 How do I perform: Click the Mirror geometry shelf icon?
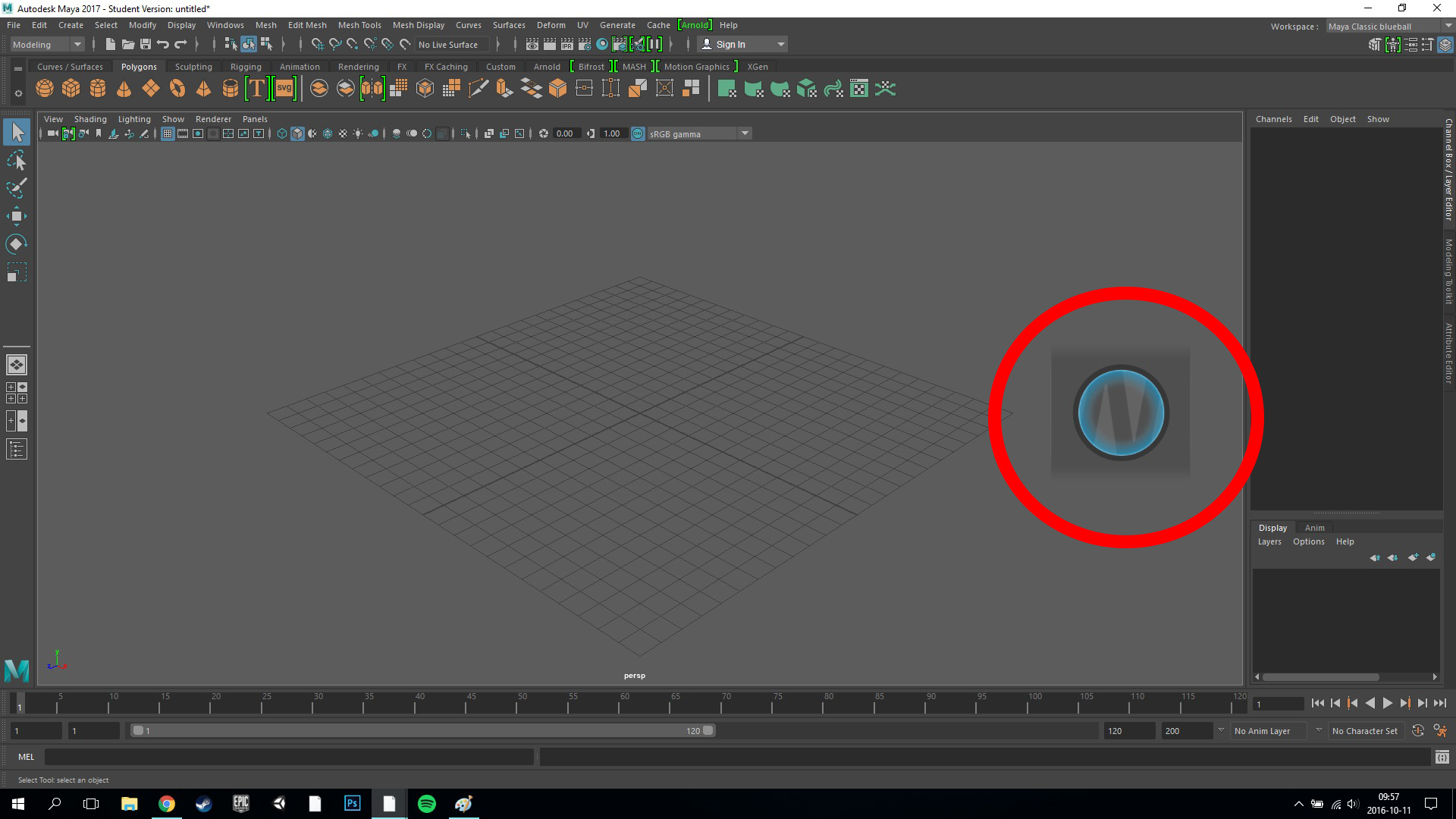click(x=372, y=89)
